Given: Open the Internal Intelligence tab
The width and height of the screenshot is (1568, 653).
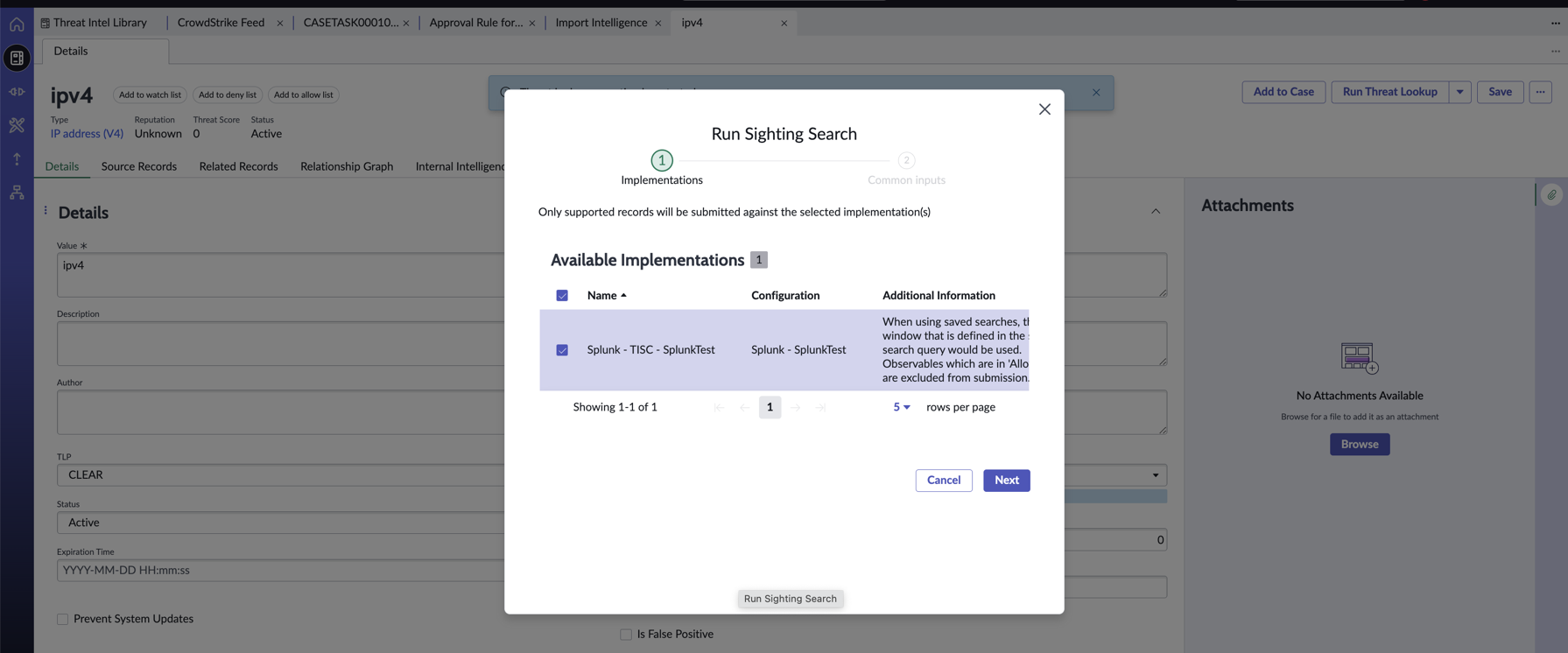Looking at the screenshot, I should 461,166.
